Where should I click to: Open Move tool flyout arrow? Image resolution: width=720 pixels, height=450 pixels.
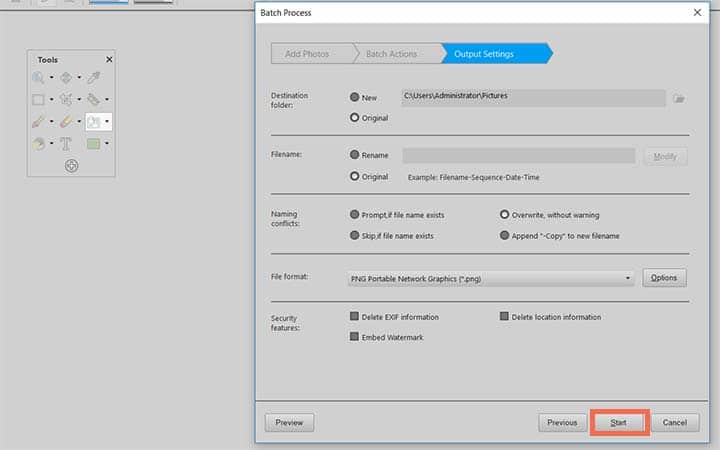[x=79, y=77]
